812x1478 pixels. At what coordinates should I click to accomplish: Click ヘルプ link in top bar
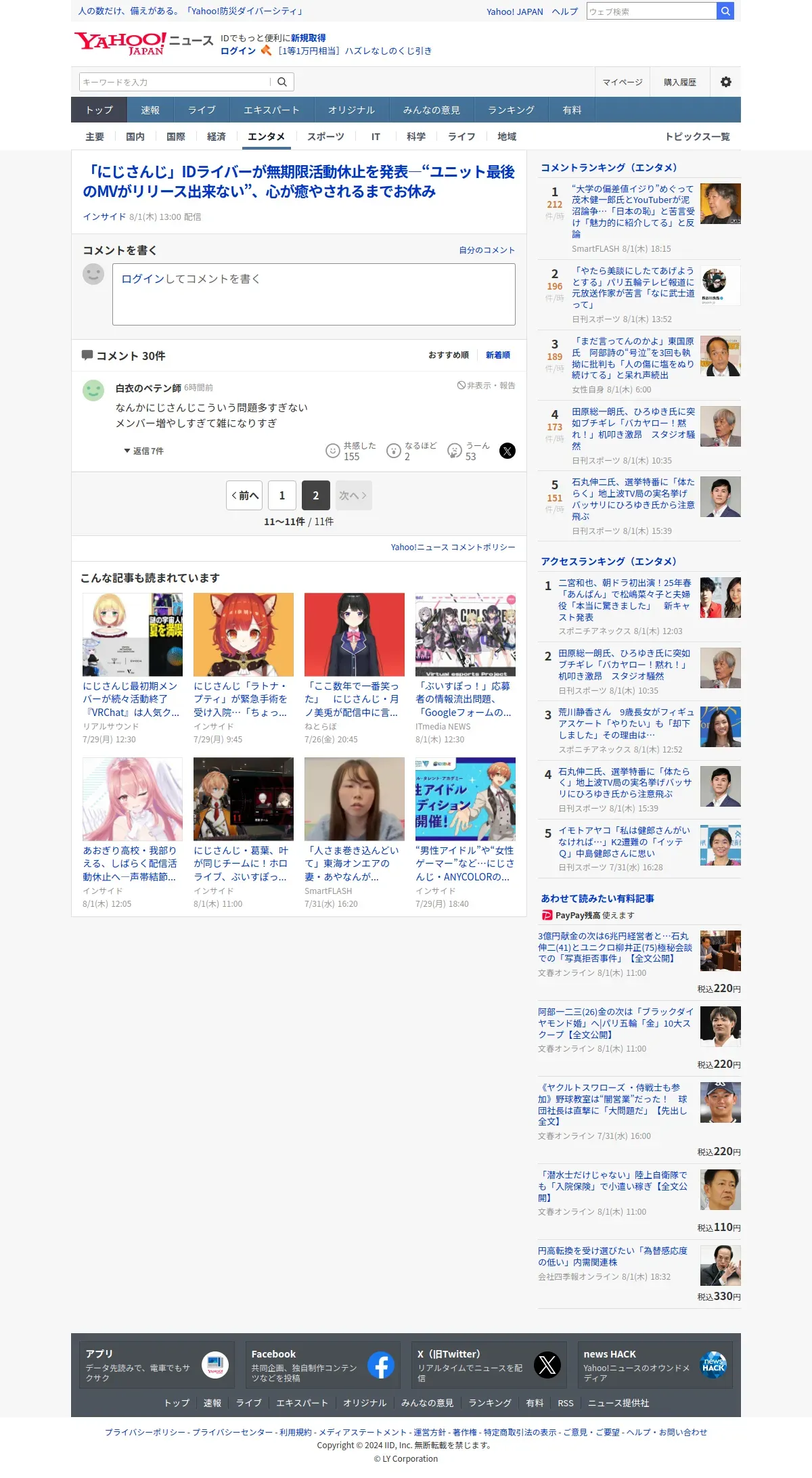pos(564,12)
